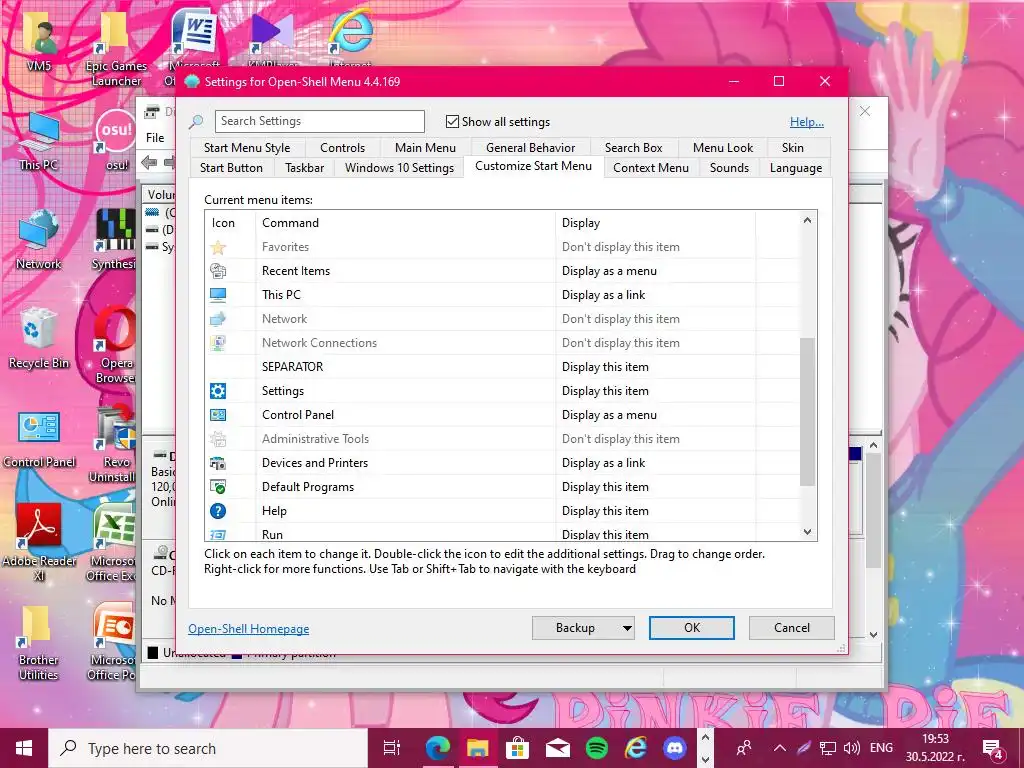This screenshot has height=768, width=1024.
Task: Open the Recycle Bin desktop icon
Action: click(39, 338)
